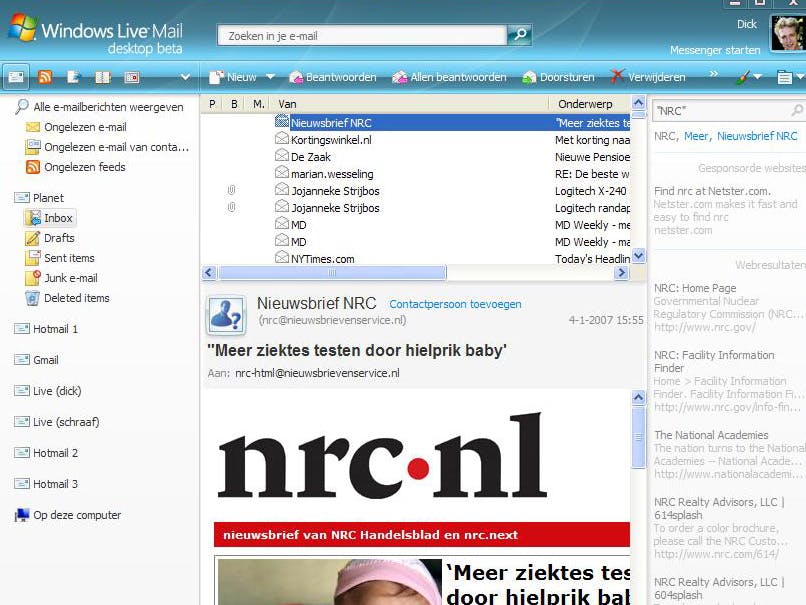806x605 pixels.
Task: Switch to the Mail shortcut icon
Action: coord(18,76)
